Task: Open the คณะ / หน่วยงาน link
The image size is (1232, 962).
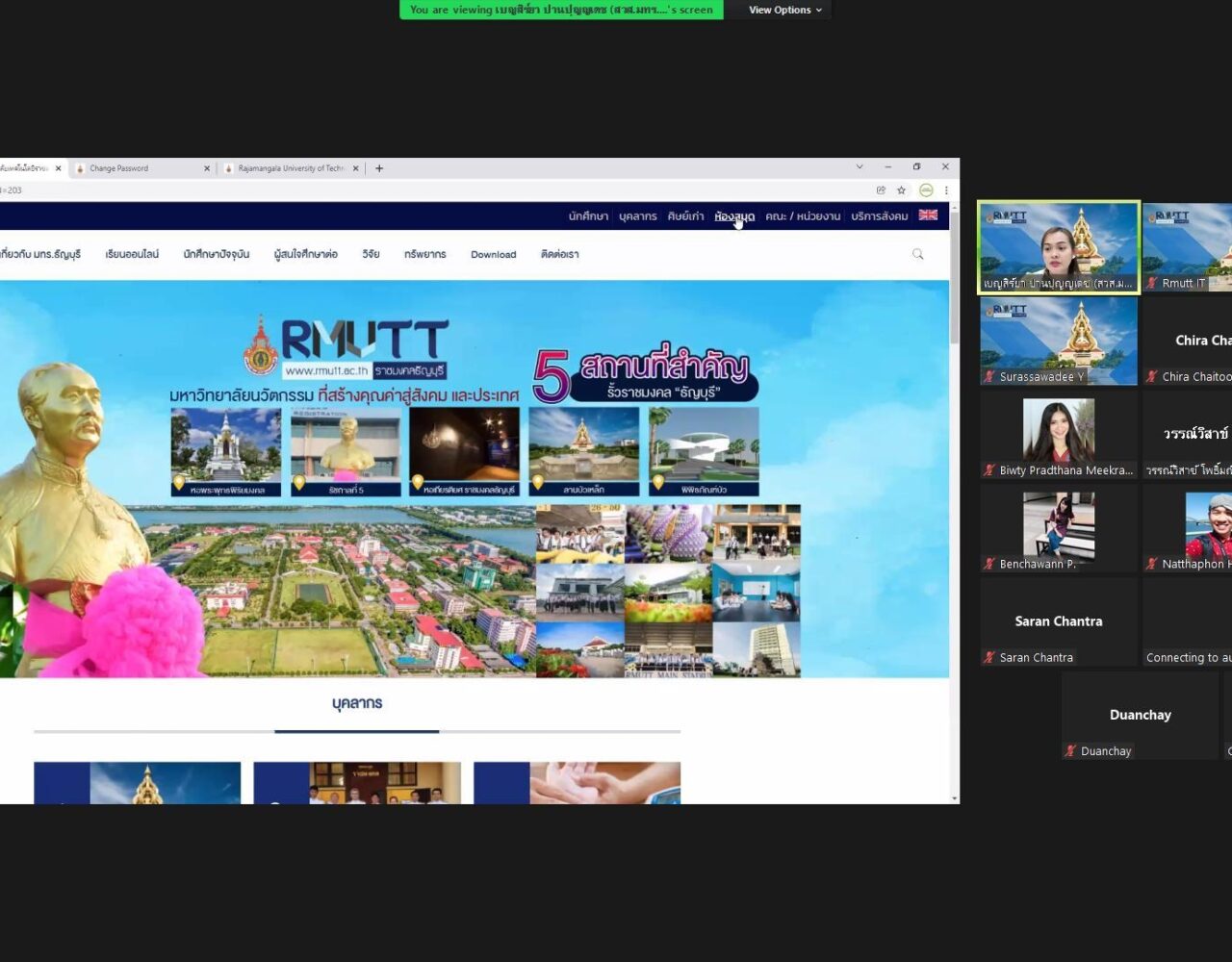Action: click(x=803, y=216)
